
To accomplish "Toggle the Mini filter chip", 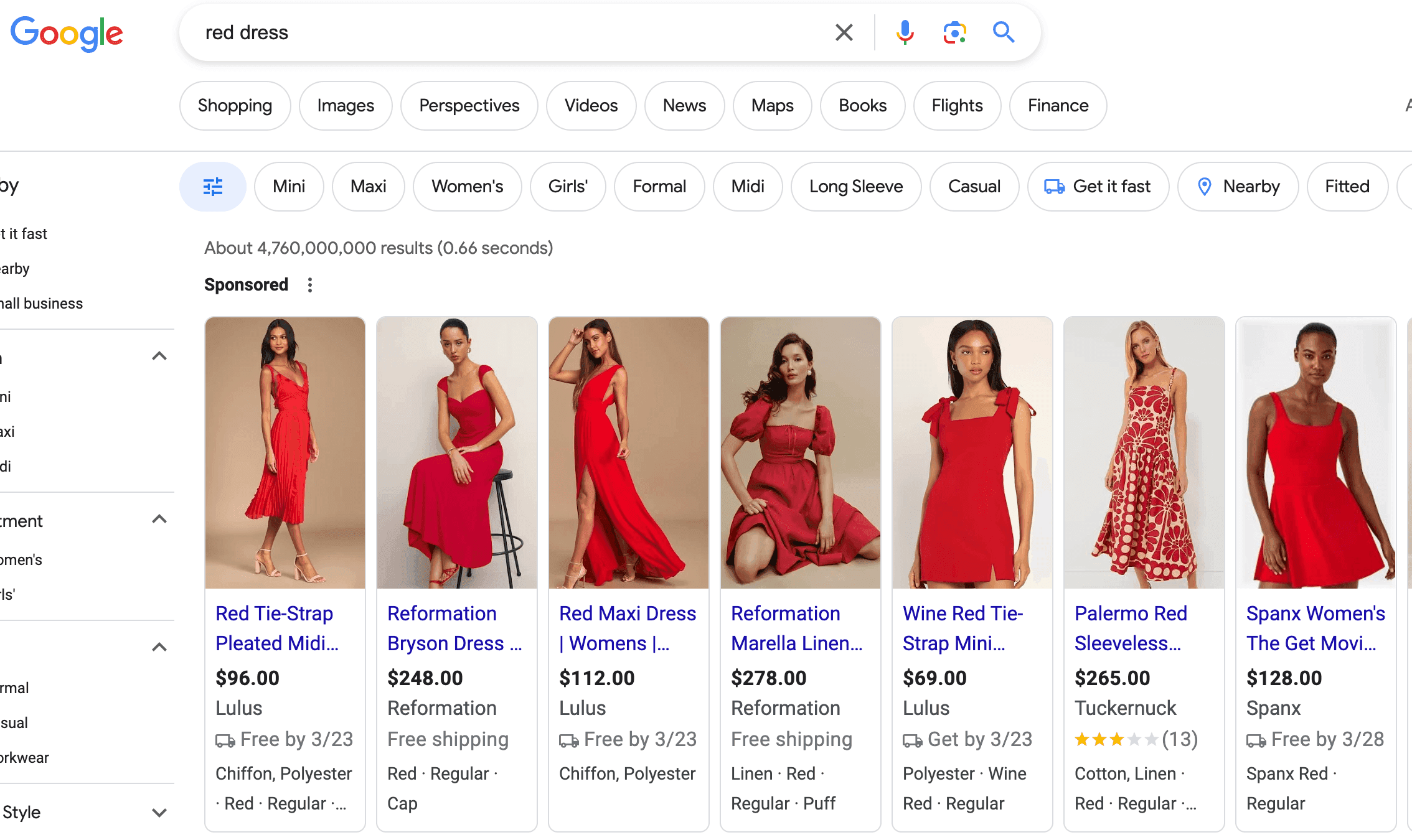I will [x=289, y=186].
